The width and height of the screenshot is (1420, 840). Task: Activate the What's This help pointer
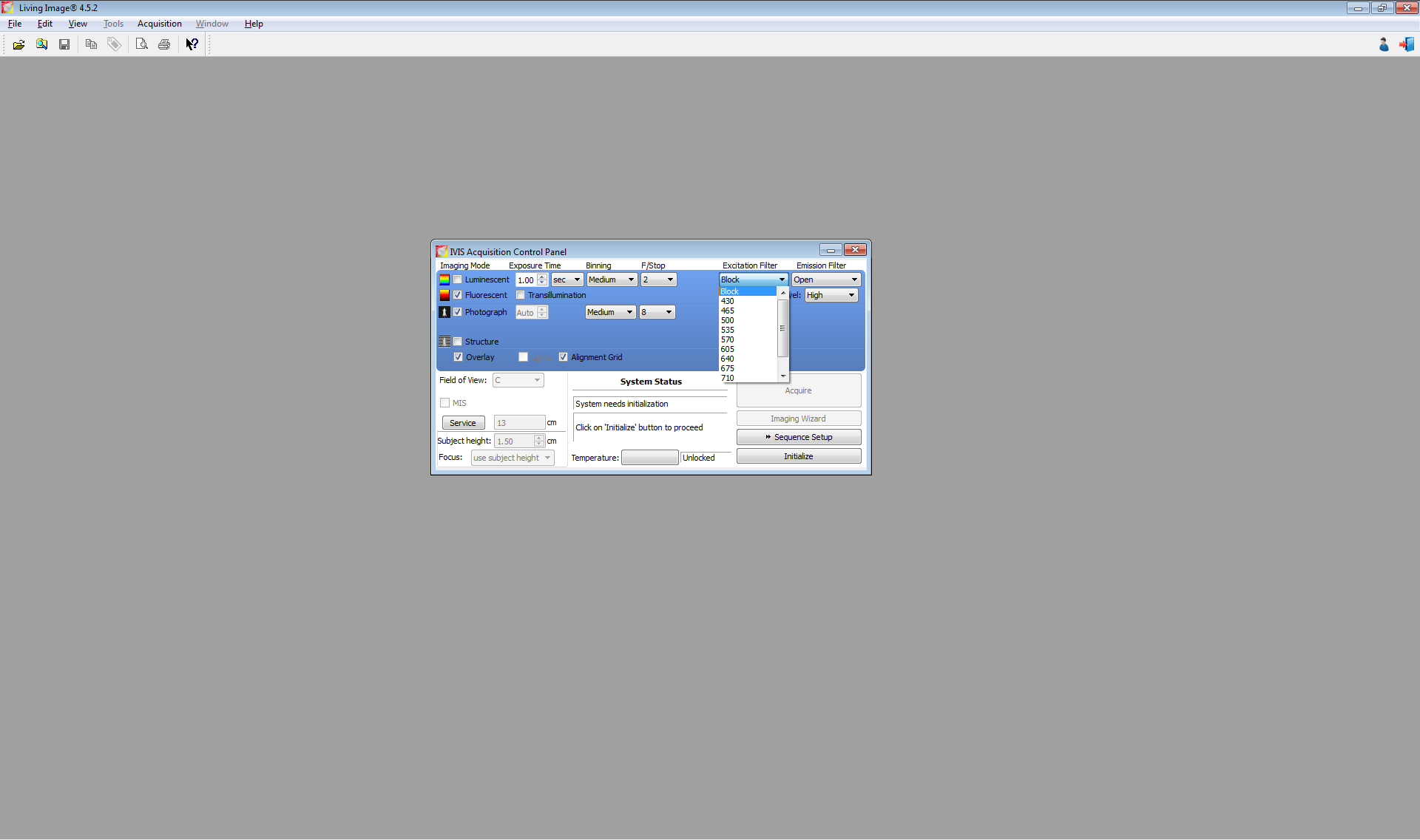(192, 44)
